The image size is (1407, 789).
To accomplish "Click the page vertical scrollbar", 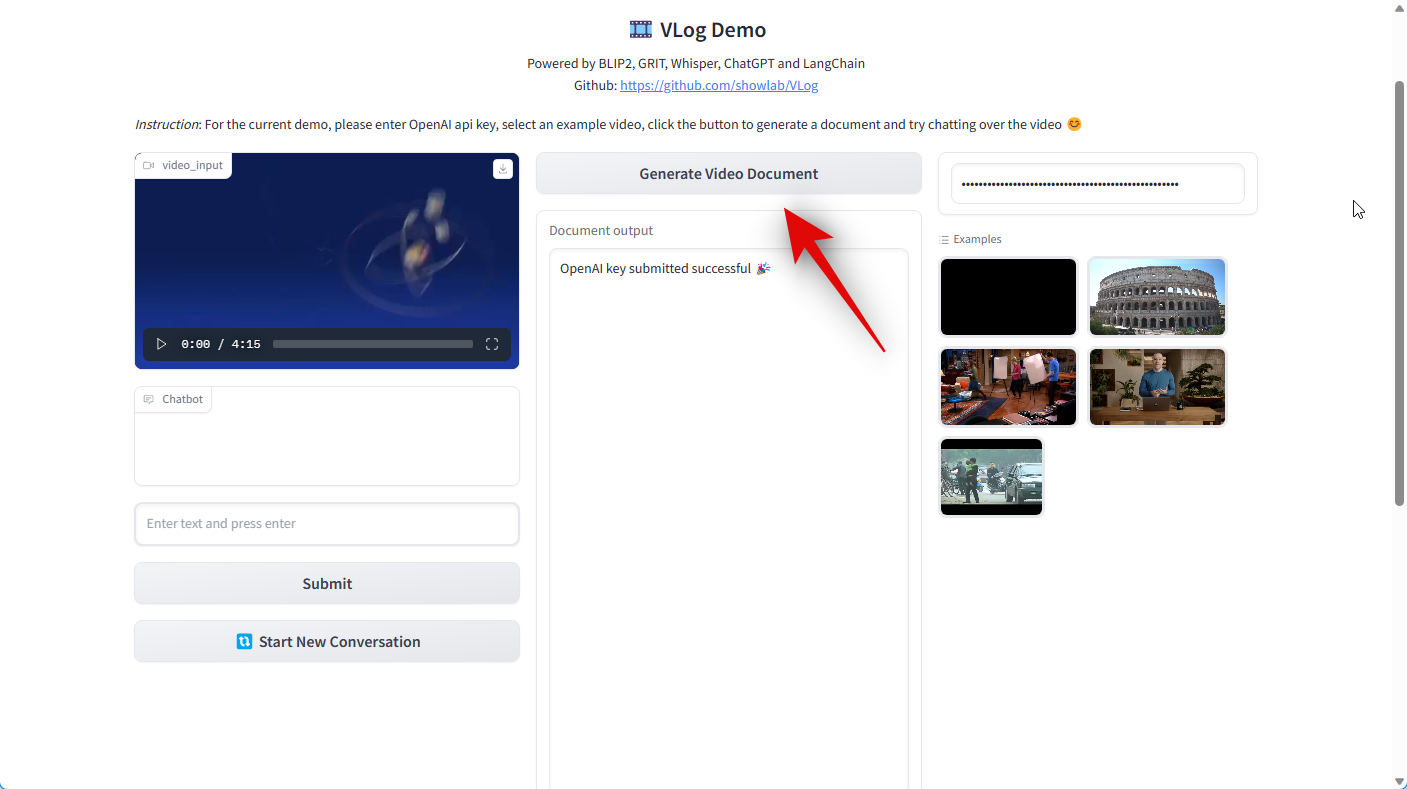I will (x=1399, y=294).
